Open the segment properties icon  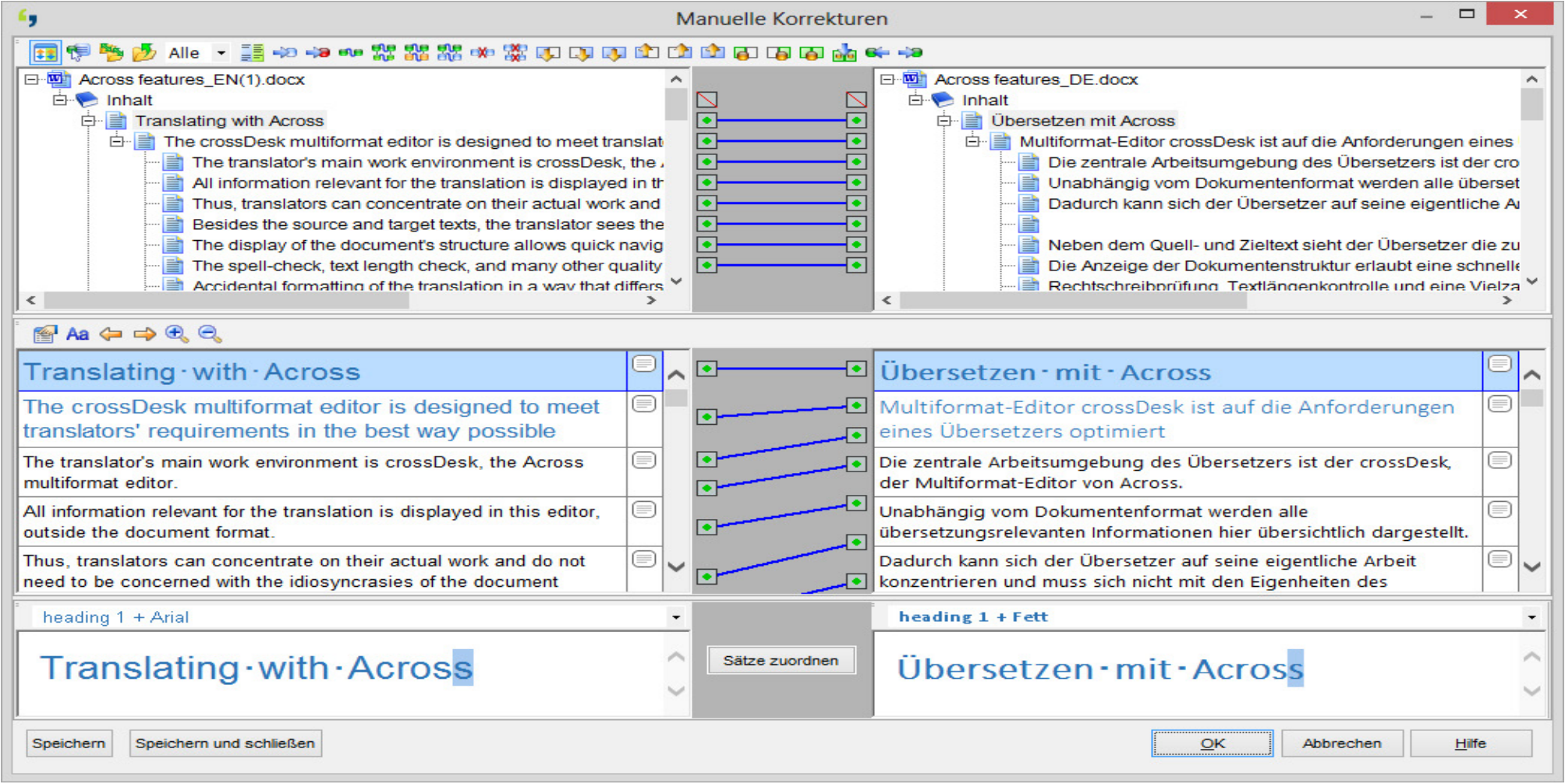45,334
